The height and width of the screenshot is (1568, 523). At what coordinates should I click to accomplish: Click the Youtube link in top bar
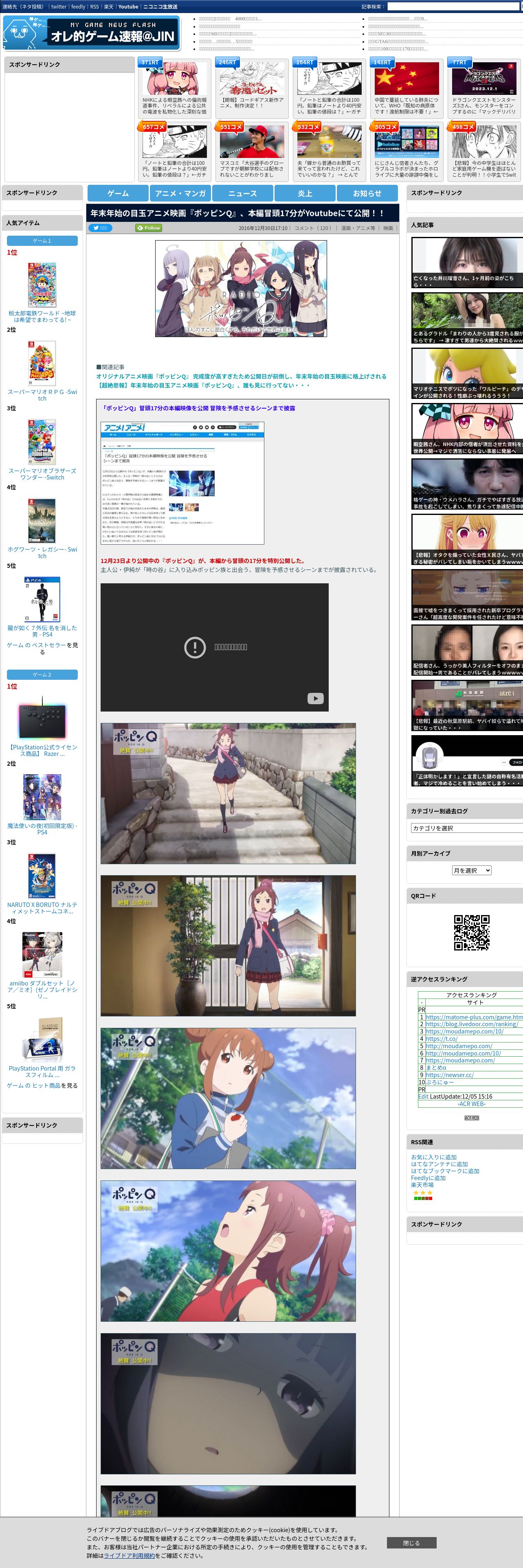click(x=128, y=7)
